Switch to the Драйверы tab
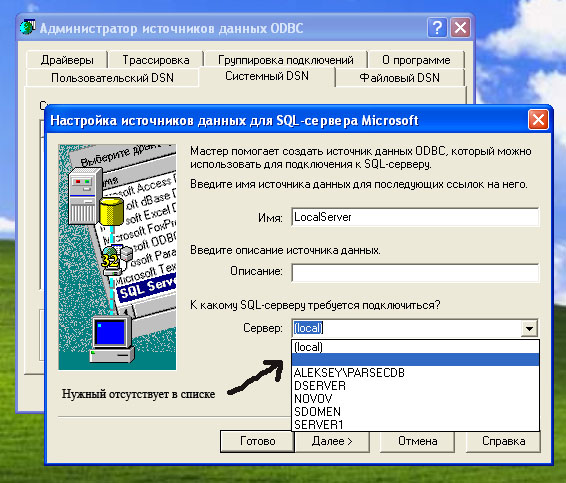 (67, 60)
